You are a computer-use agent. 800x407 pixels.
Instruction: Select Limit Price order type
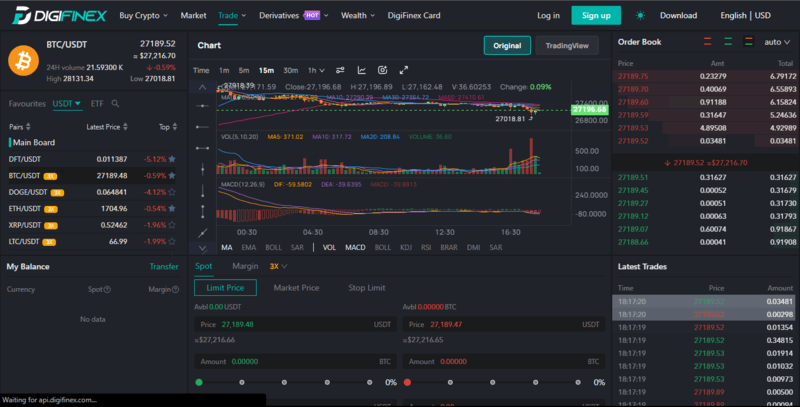(x=225, y=288)
